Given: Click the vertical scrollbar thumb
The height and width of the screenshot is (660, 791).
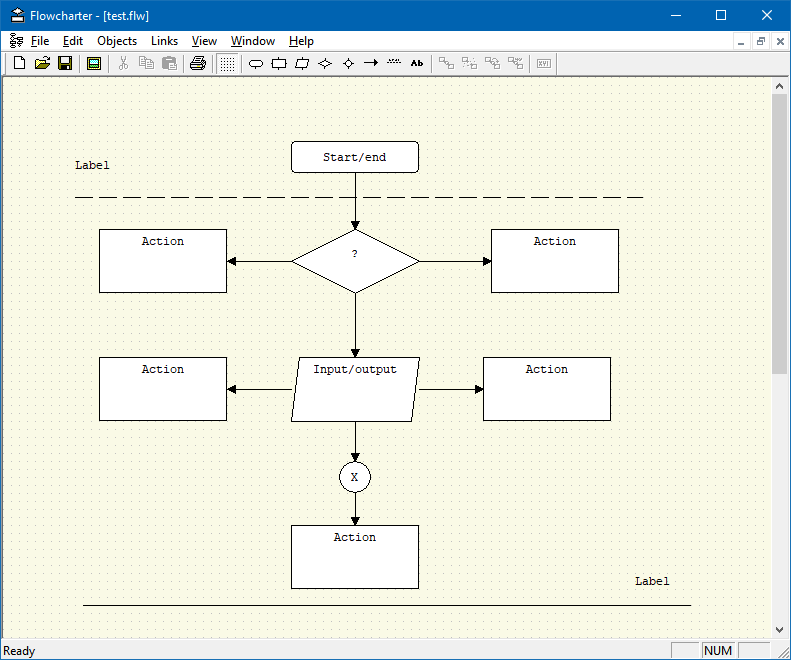Looking at the screenshot, I should (779, 234).
